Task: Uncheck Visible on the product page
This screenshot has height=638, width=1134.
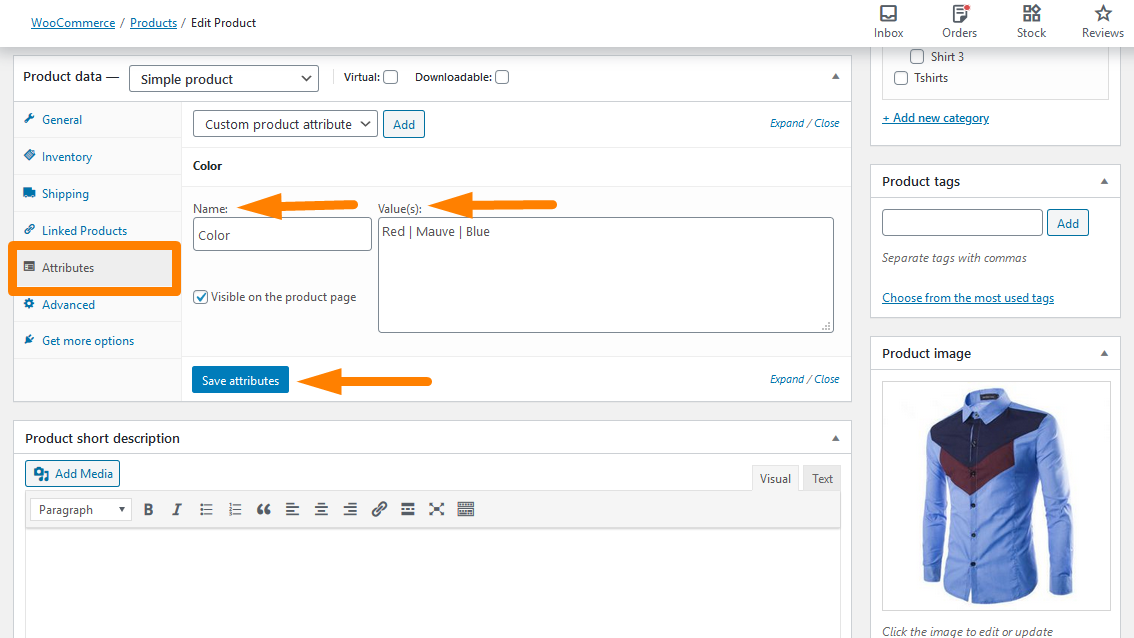Action: [x=200, y=297]
